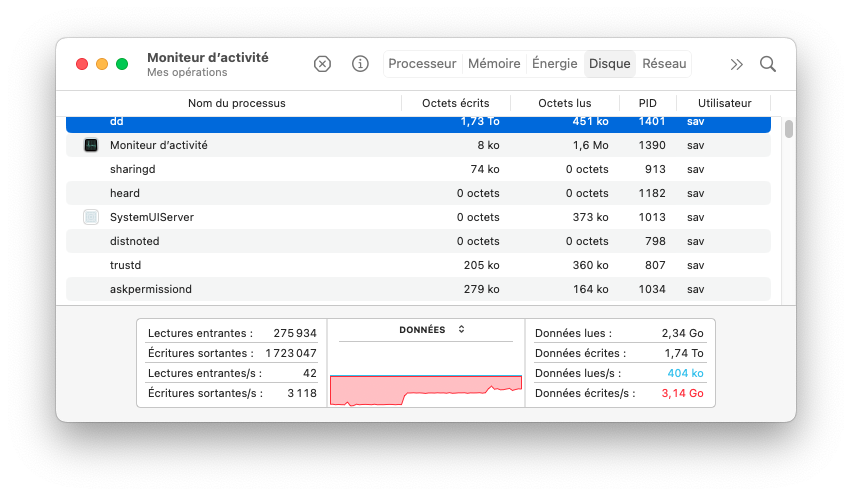Sort by Octets écrits column
Image resolution: width=852 pixels, height=496 pixels.
[x=456, y=103]
